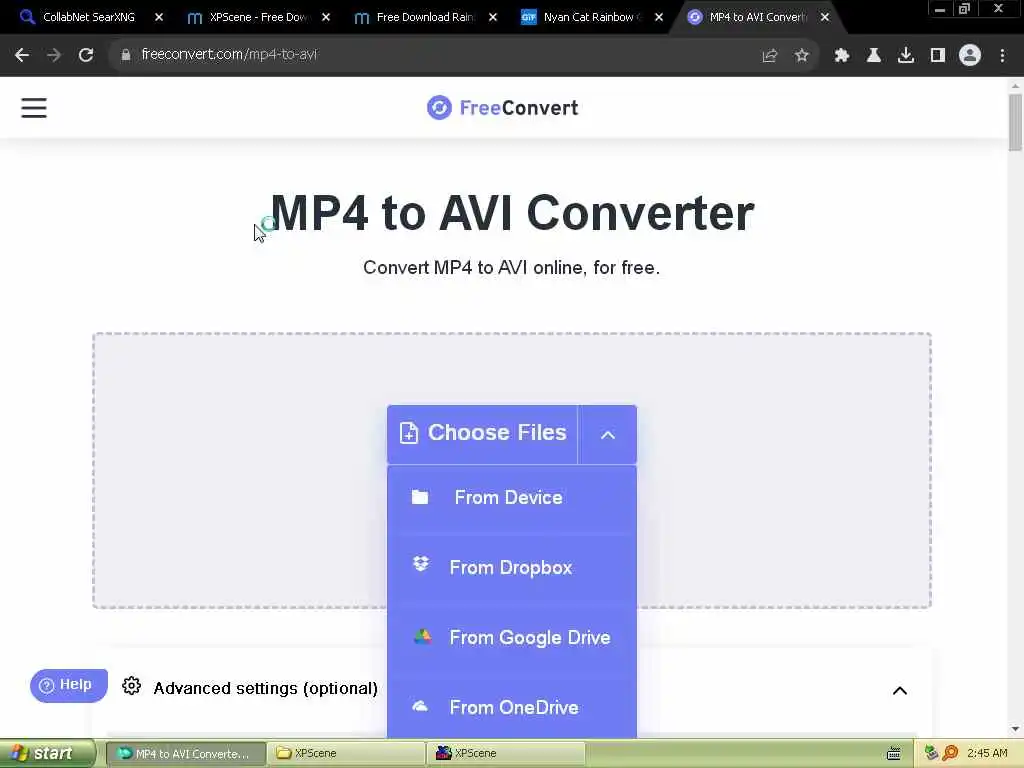Close the MP4 to AVI Converter tab
This screenshot has height=768, width=1024.
click(x=825, y=17)
